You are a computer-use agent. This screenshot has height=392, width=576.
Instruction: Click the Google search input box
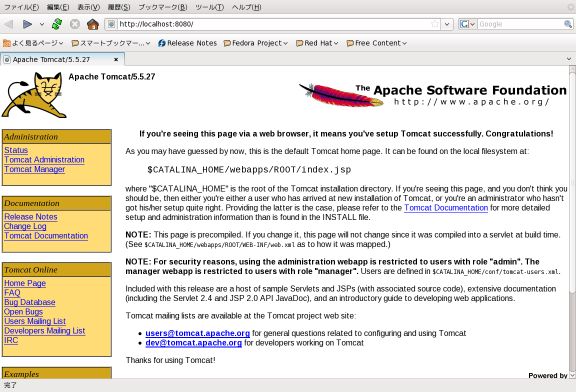pyautogui.click(x=521, y=24)
